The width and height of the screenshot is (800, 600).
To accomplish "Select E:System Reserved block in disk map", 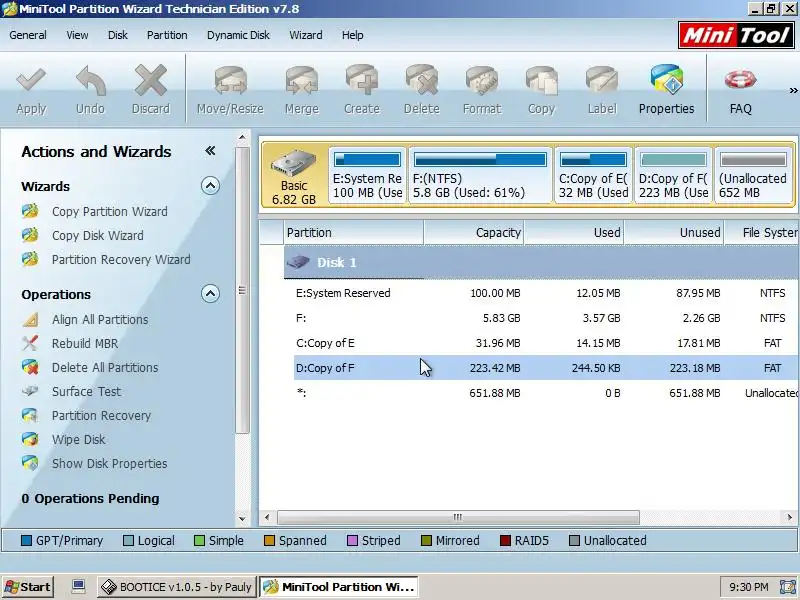I will click(x=367, y=175).
